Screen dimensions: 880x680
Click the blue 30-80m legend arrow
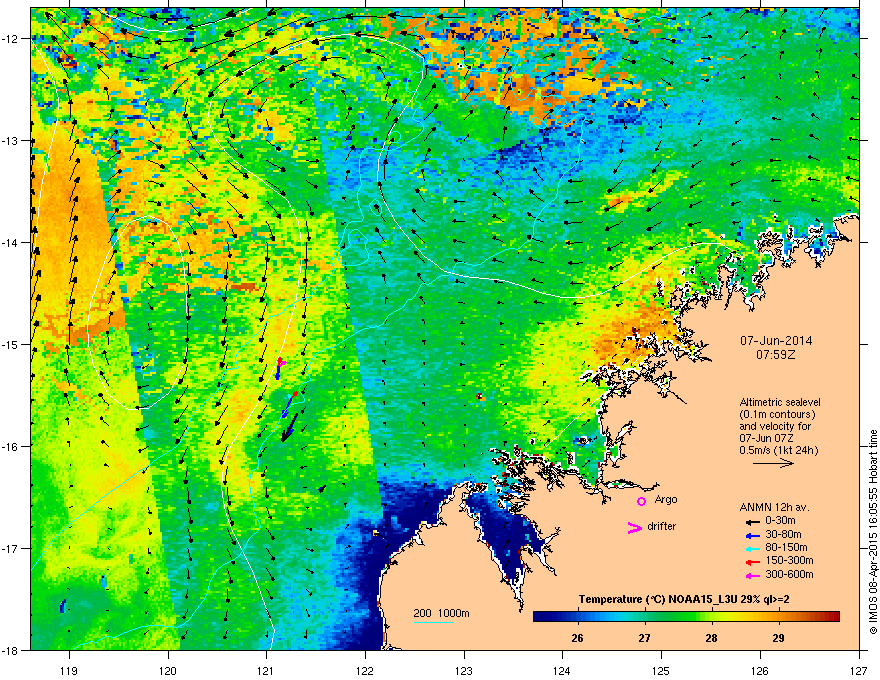coord(752,535)
